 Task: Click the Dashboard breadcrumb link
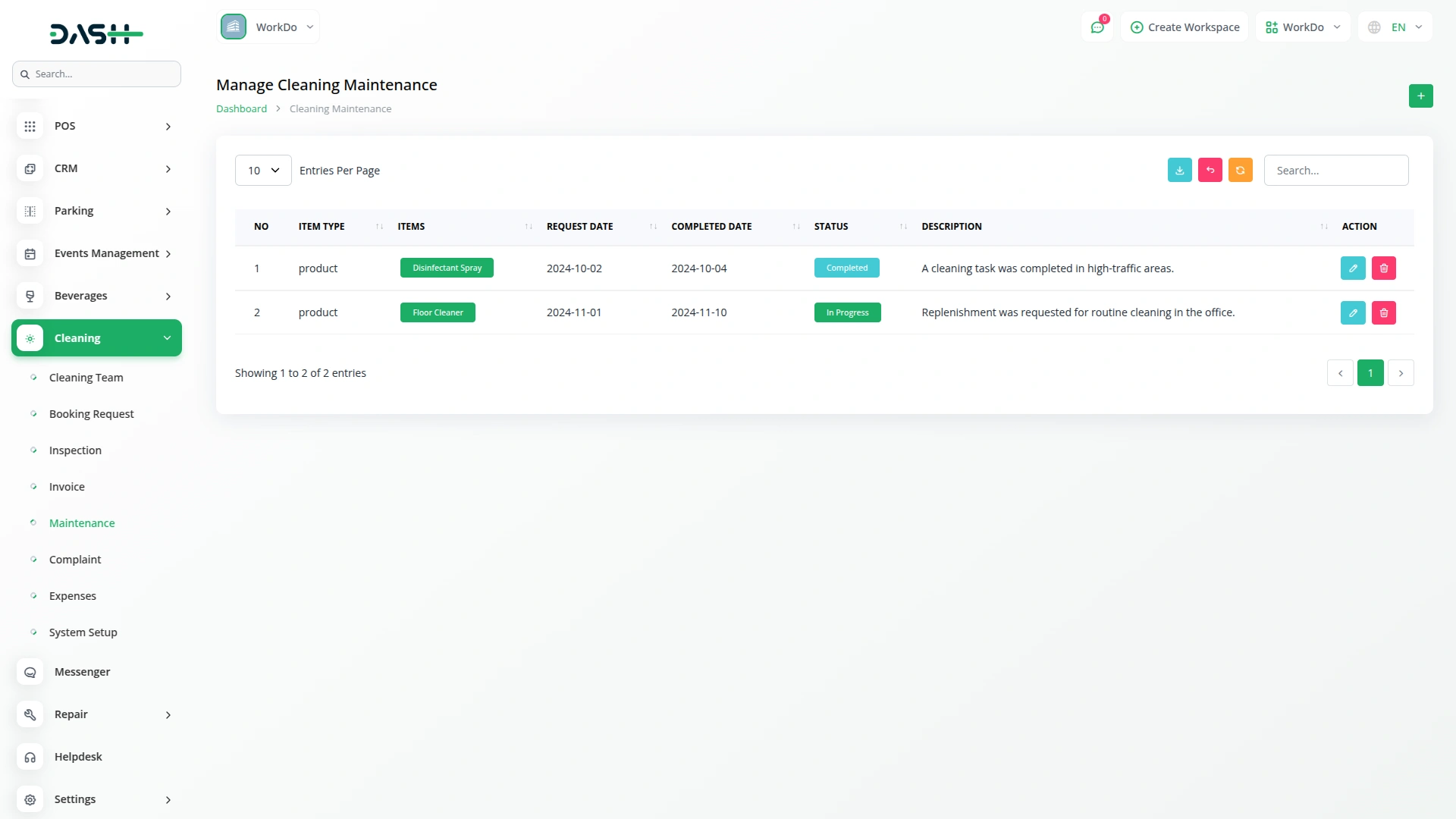point(241,109)
